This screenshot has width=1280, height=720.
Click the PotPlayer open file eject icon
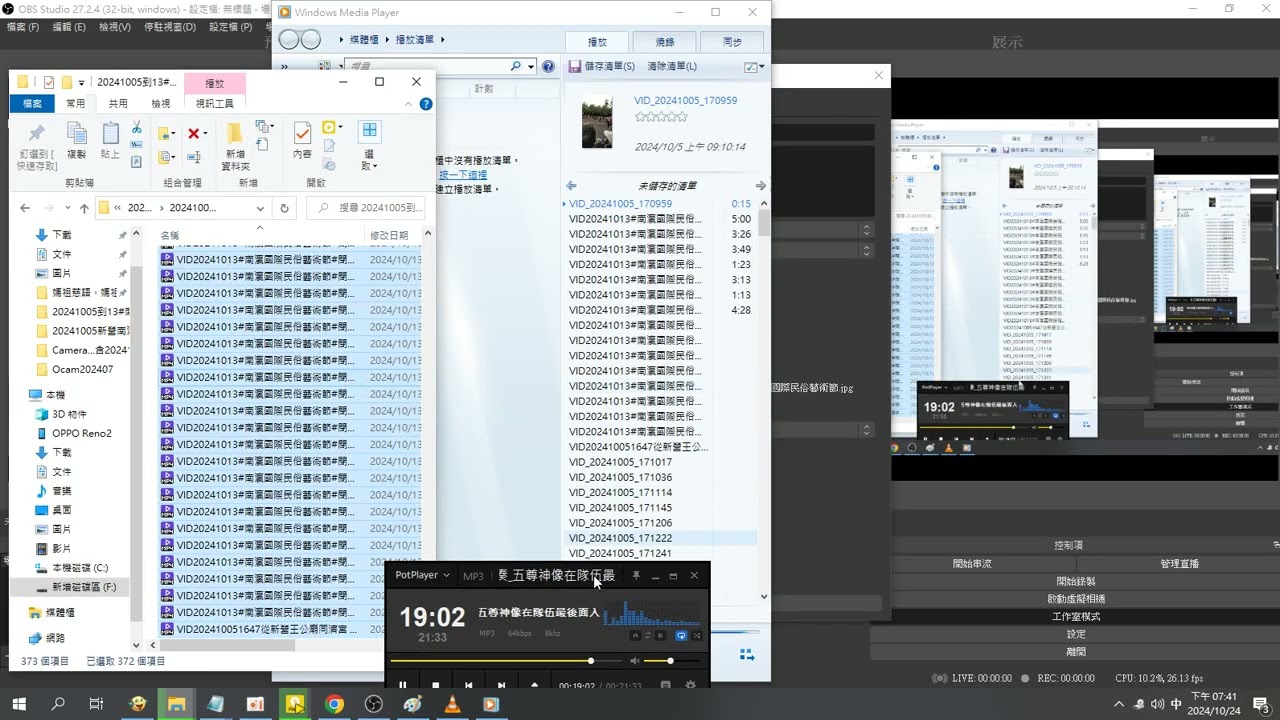534,685
